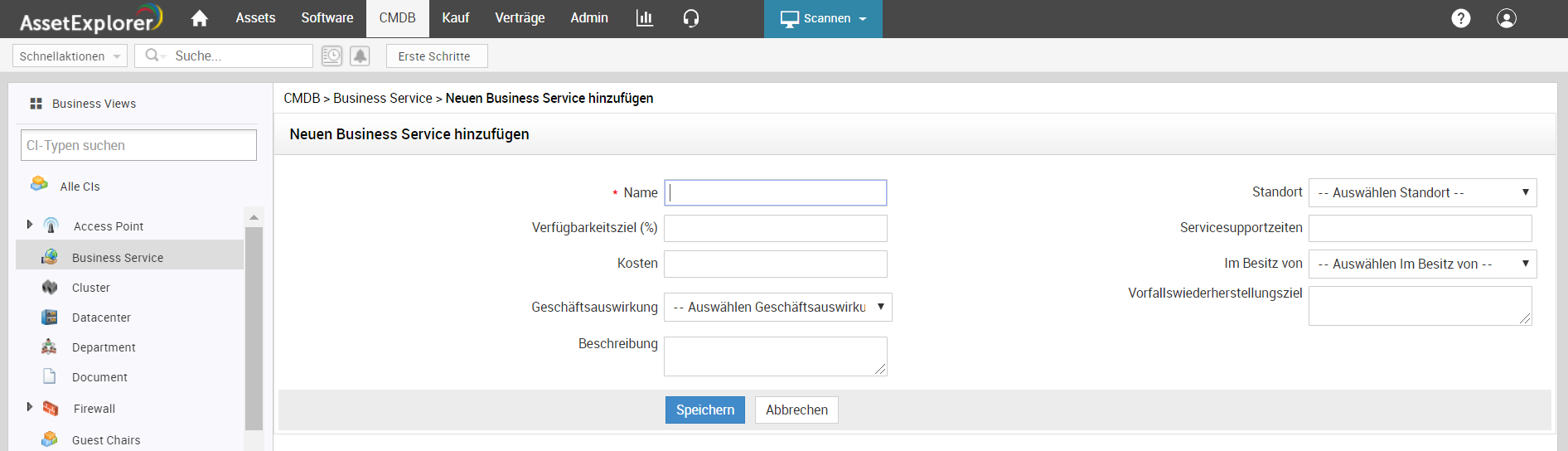Open the Standort dropdown
1568x451 pixels.
1422,192
